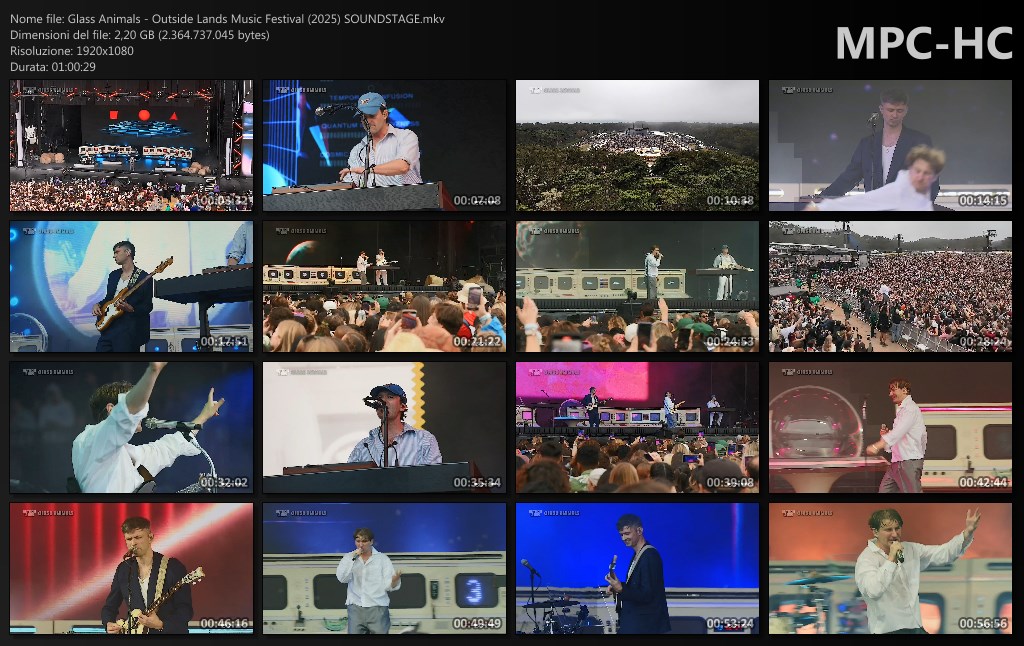Screen dimensions: 1024x646
Task: Open the bass guitarist thumbnail at 00:17:51
Action: click(131, 286)
